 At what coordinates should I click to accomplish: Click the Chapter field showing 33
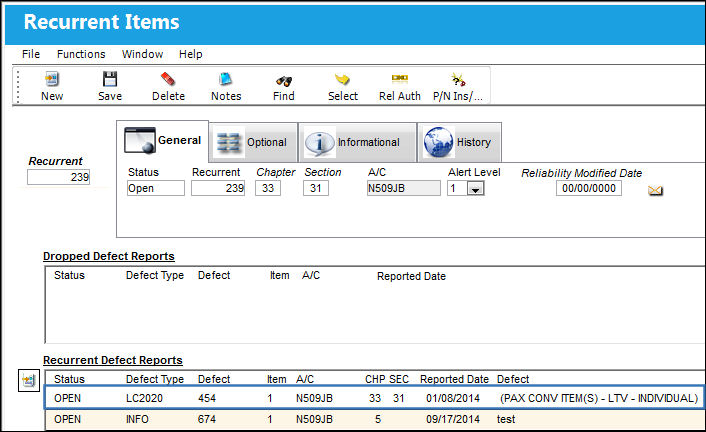[x=268, y=188]
